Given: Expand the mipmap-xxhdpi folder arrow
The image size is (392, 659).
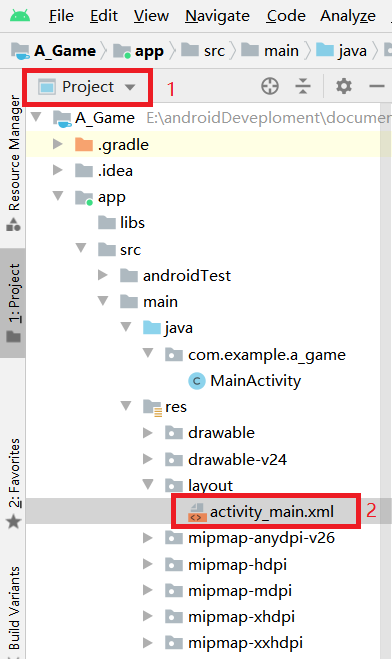Looking at the screenshot, I should 147,642.
